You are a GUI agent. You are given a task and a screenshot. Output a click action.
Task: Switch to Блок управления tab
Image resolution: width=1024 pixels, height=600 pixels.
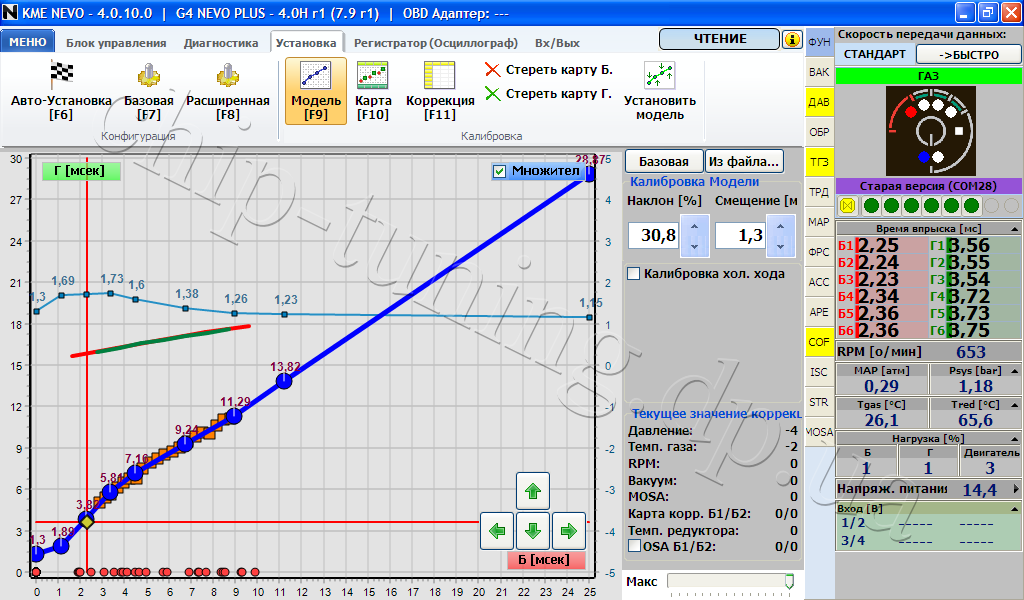pos(116,43)
